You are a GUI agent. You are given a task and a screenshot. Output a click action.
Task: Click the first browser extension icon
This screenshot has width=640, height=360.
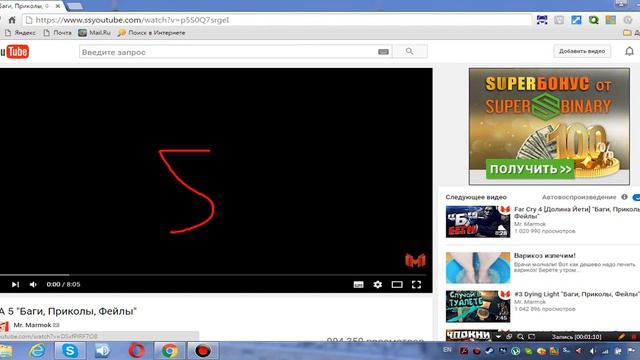click(542, 20)
